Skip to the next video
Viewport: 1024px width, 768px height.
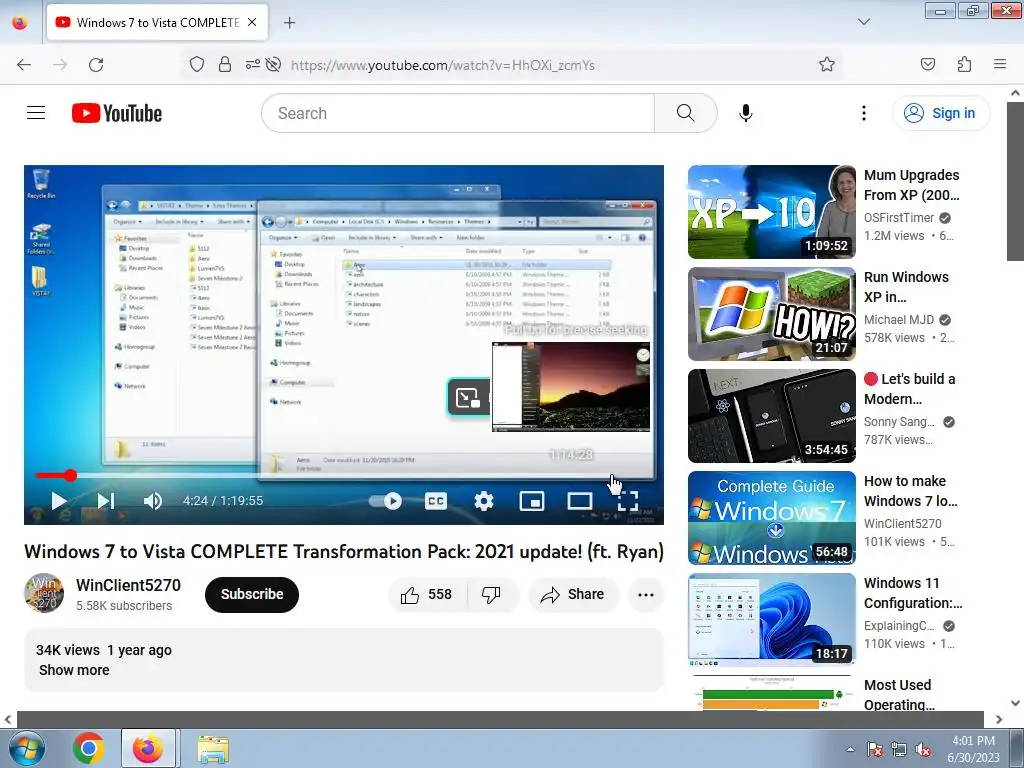(106, 501)
